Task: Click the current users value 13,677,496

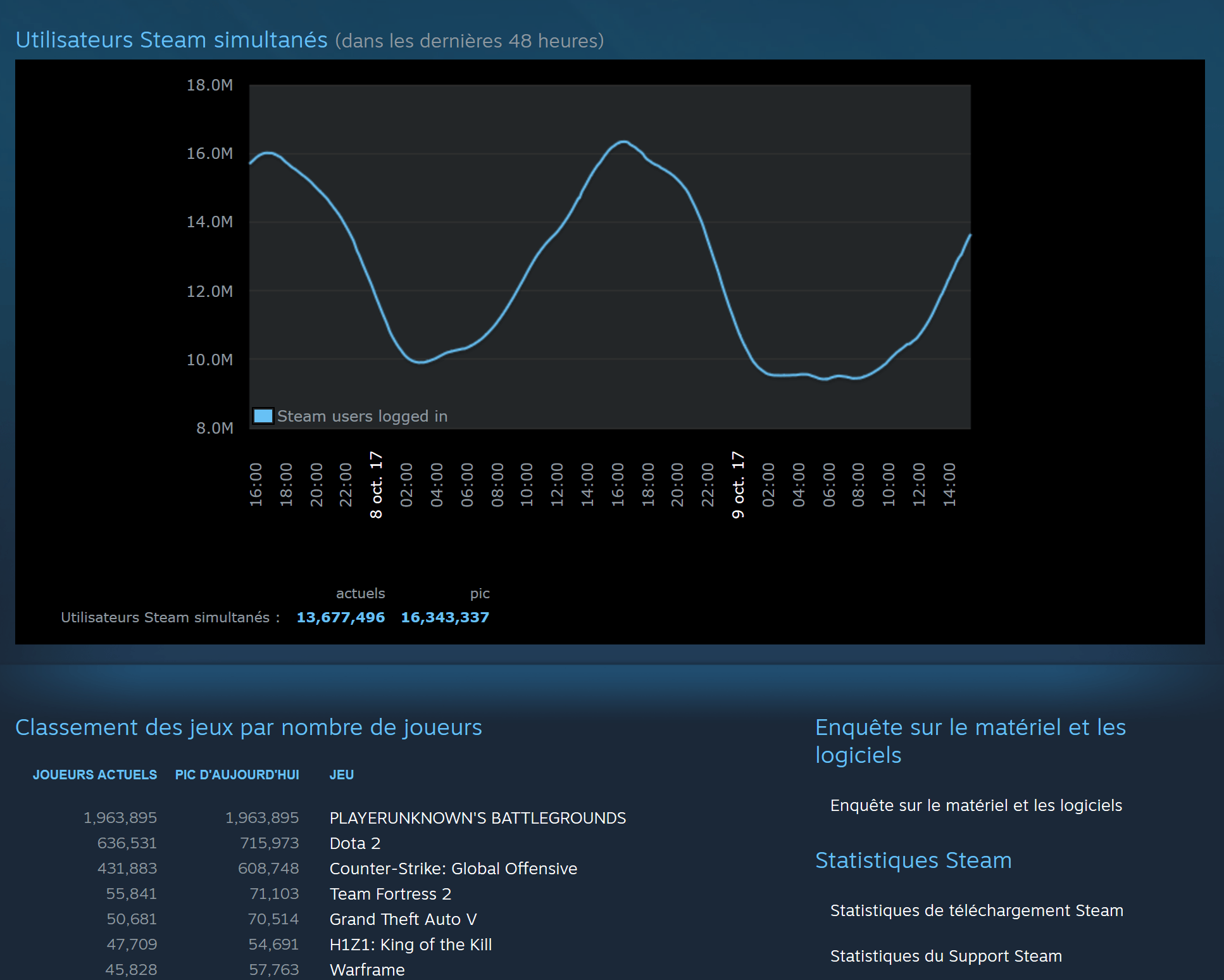Action: pos(340,617)
